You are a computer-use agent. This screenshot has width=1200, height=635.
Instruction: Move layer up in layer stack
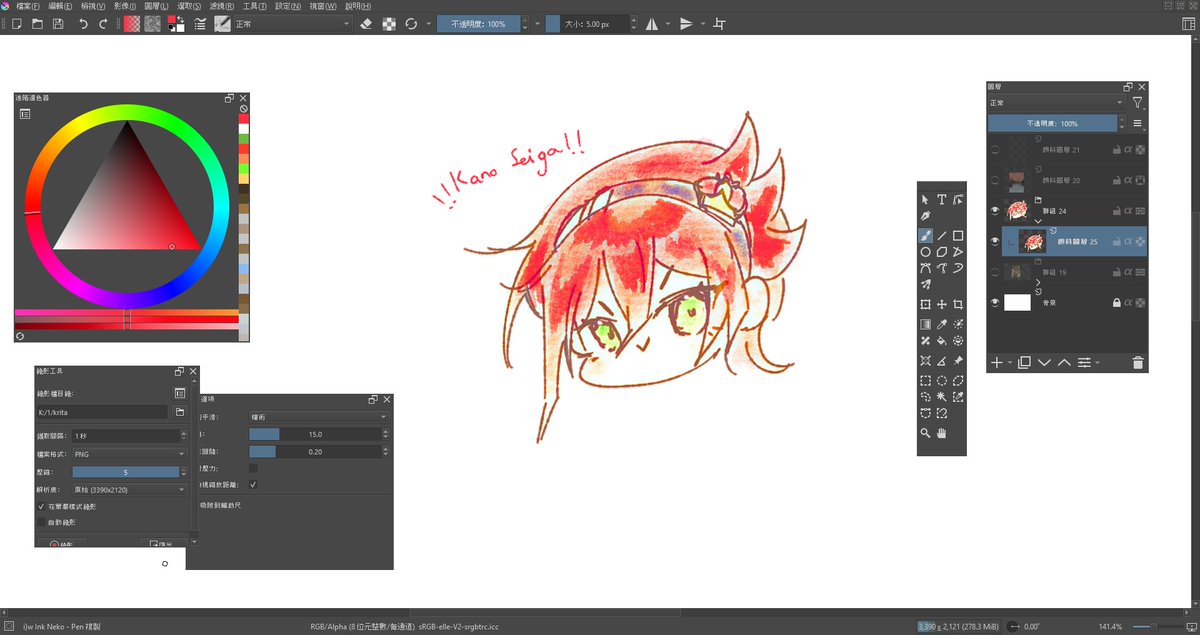click(x=1064, y=362)
